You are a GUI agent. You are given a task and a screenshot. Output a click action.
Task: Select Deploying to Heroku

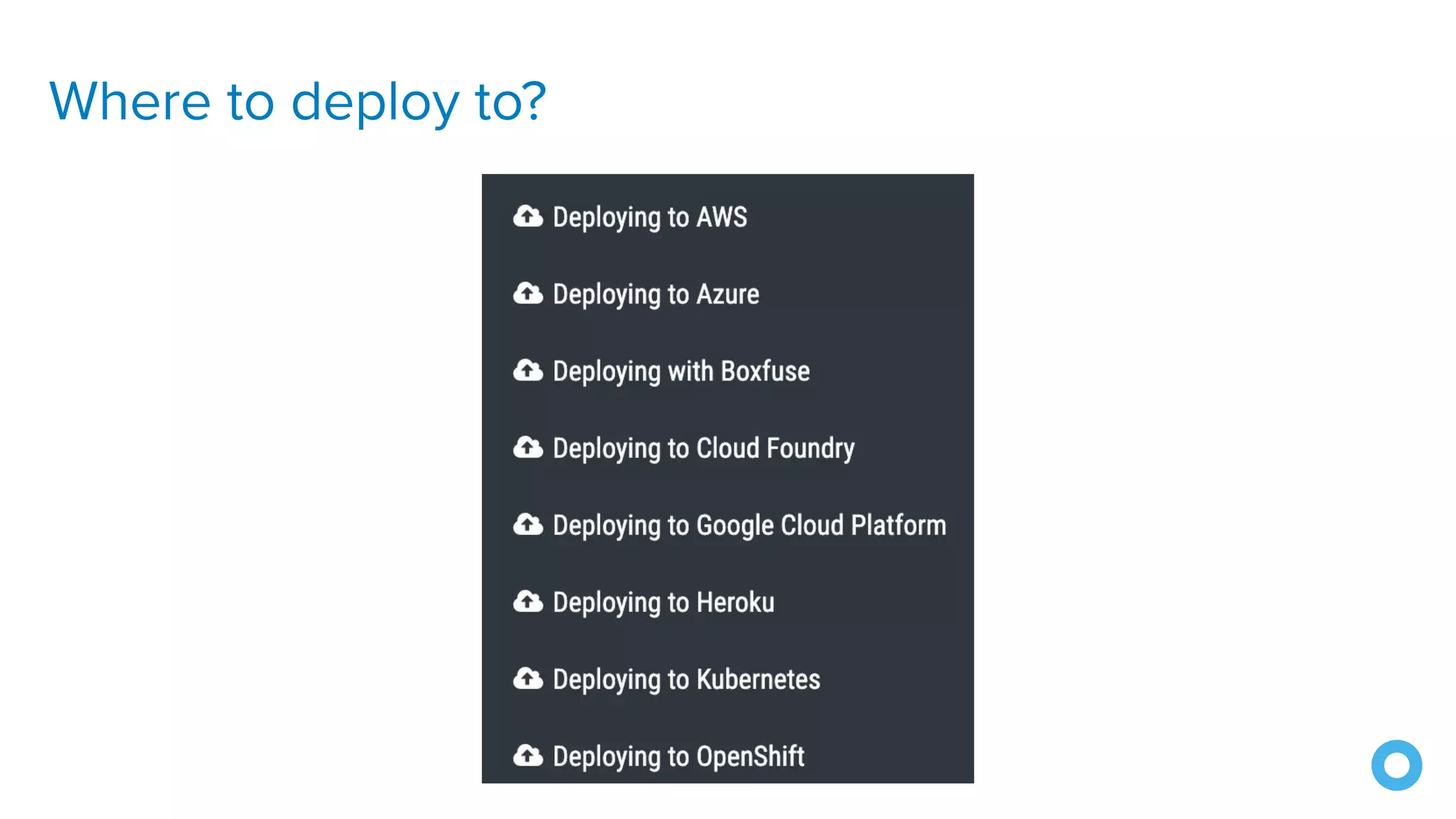pyautogui.click(x=663, y=603)
